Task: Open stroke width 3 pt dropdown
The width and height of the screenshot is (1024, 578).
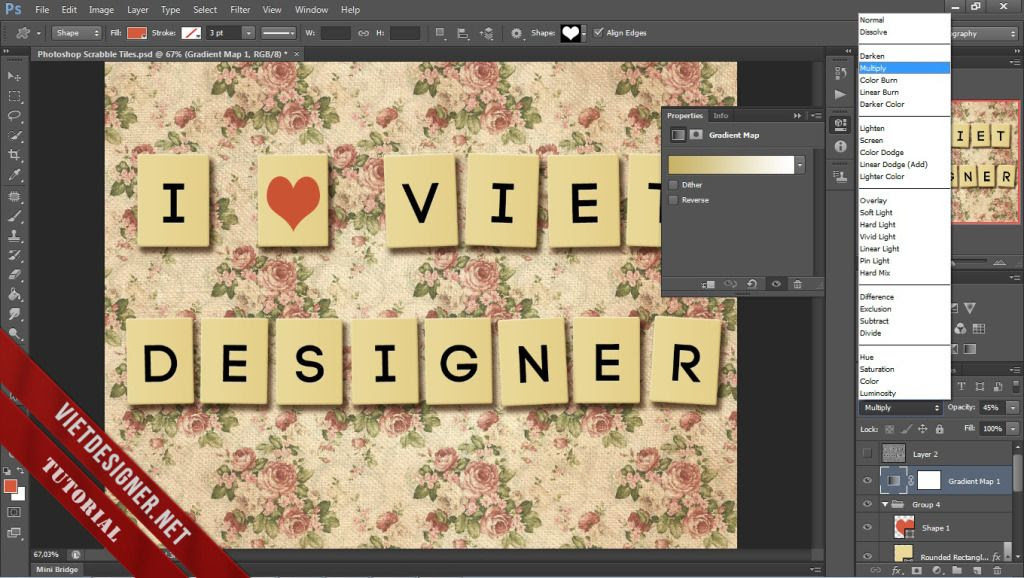Action: pyautogui.click(x=248, y=33)
